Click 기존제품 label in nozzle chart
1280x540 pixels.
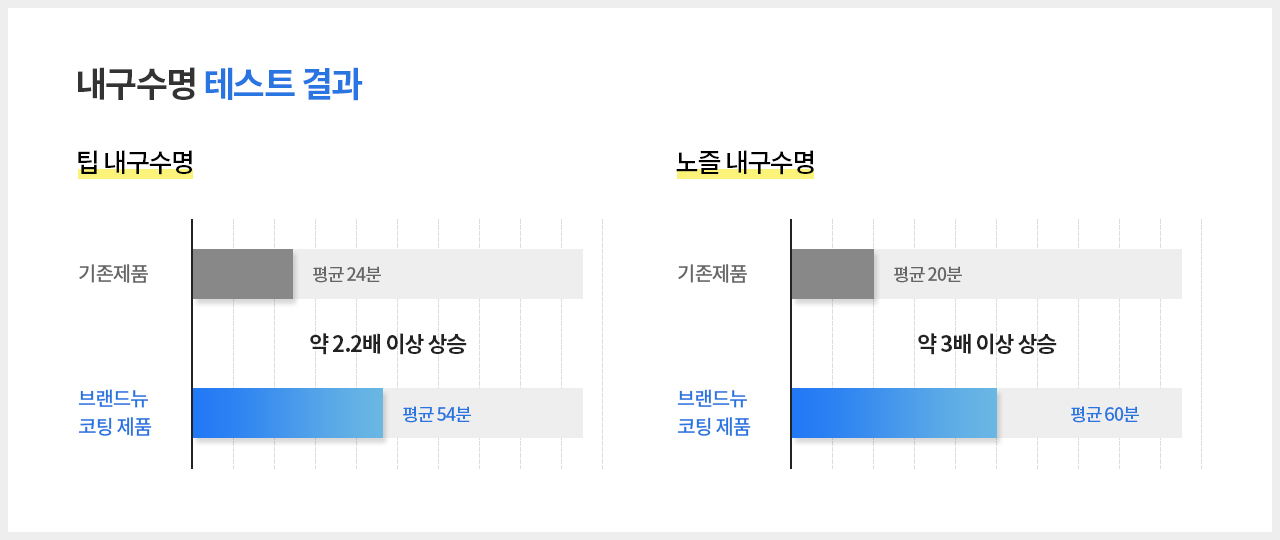[712, 274]
